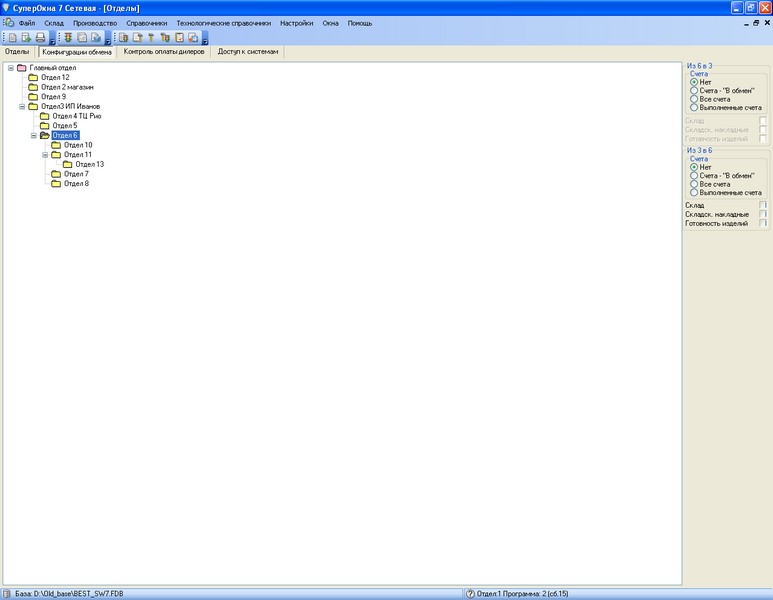Click the status text Отдел:1 Программа: 2 (сб.15)
773x600 pixels.
[522, 594]
